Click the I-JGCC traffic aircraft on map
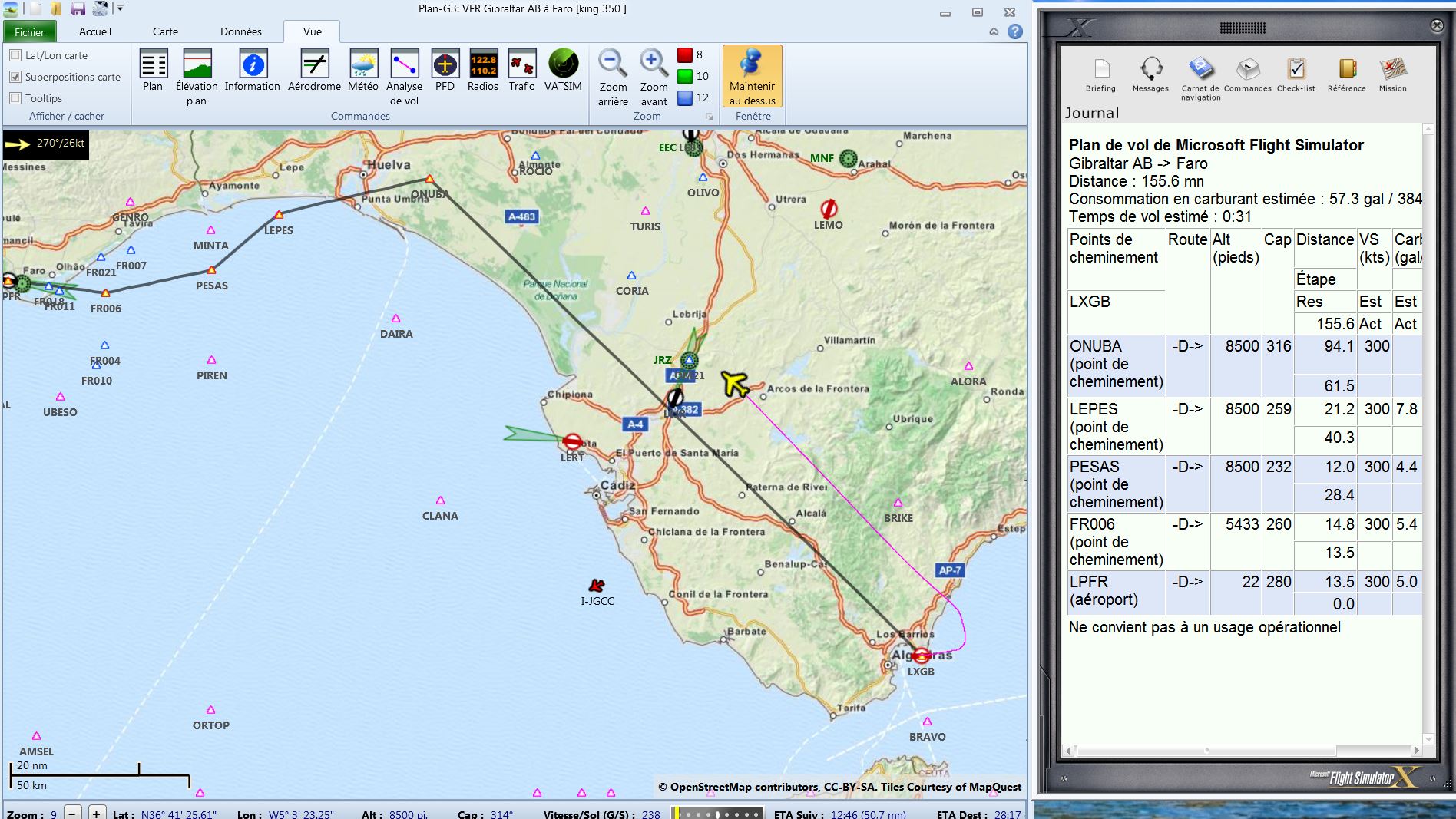1456x819 pixels. (596, 586)
